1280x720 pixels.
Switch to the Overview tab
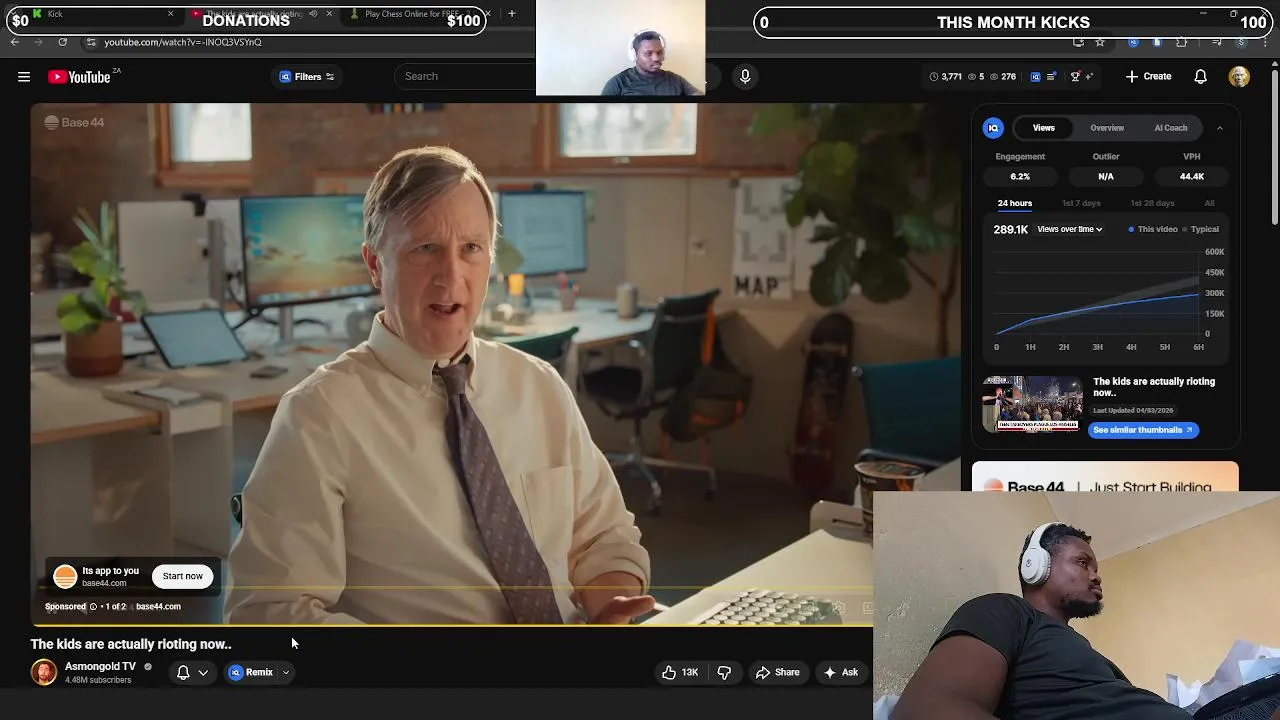coord(1107,128)
